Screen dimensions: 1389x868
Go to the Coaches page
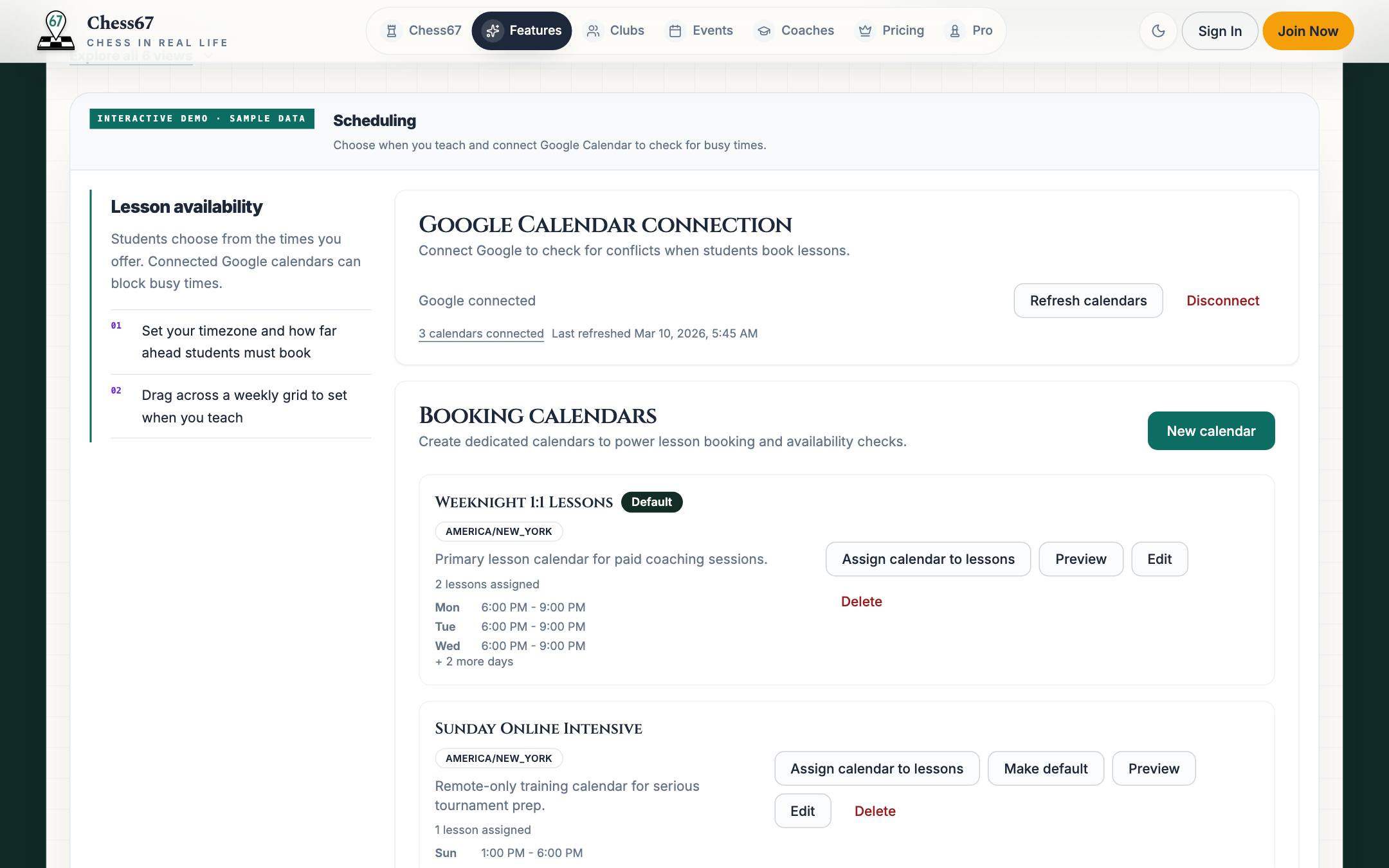[795, 31]
